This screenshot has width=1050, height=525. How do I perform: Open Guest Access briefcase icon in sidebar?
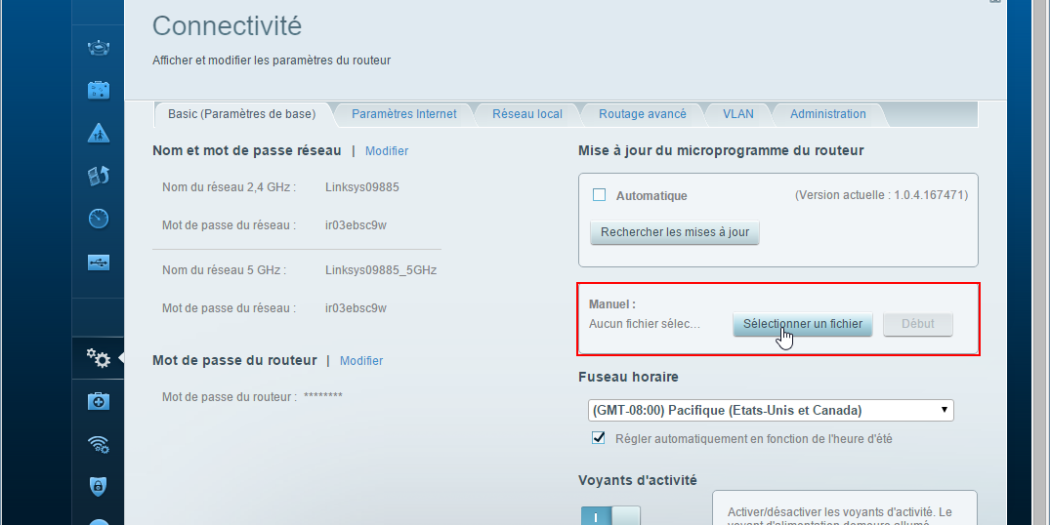point(99,91)
